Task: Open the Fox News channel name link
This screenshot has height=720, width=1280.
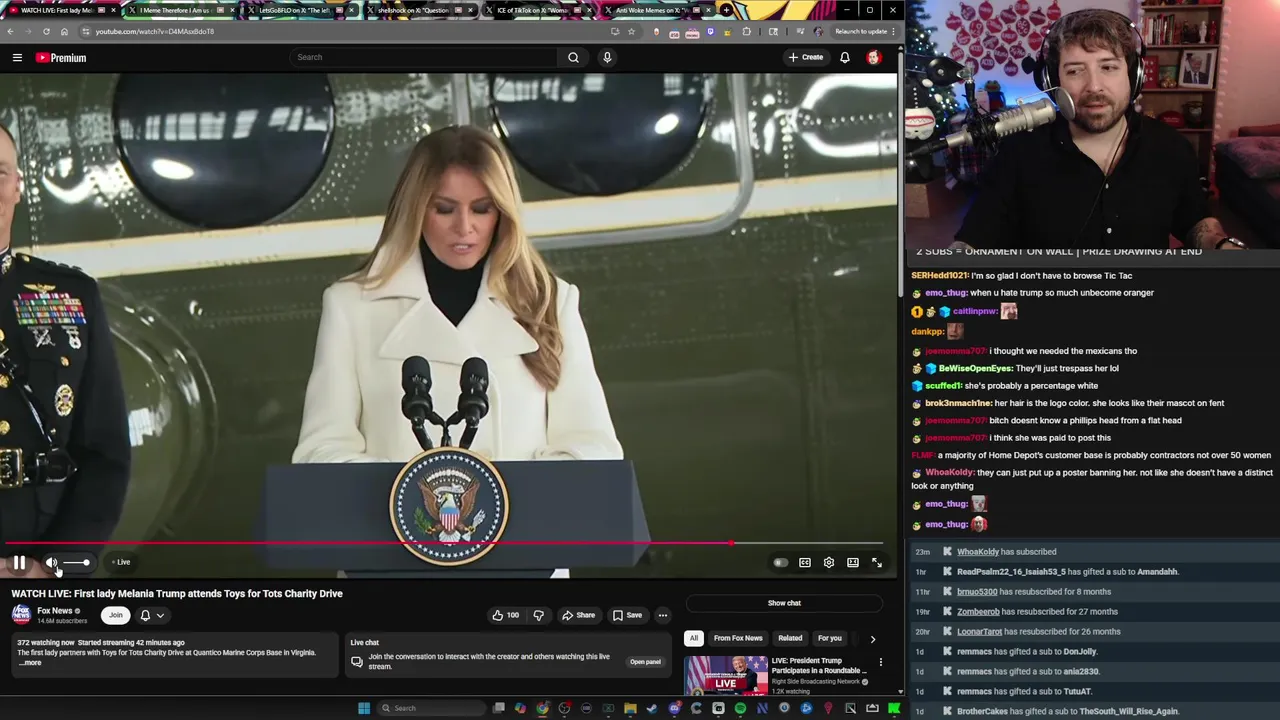Action: tap(55, 611)
